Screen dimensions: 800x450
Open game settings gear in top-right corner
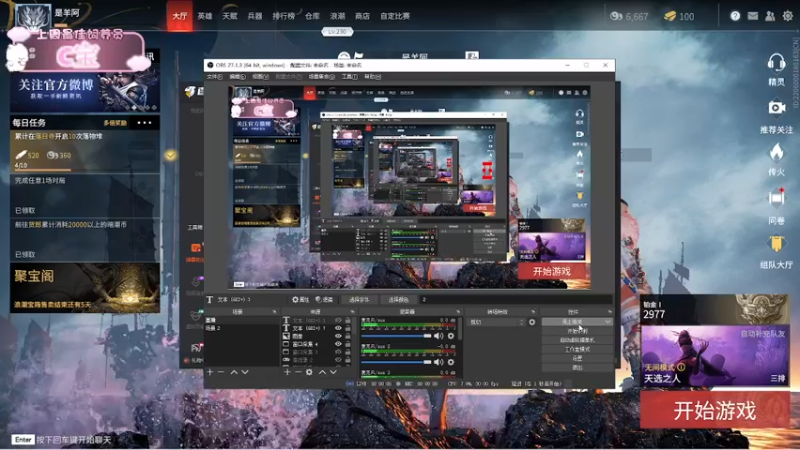[x=788, y=16]
